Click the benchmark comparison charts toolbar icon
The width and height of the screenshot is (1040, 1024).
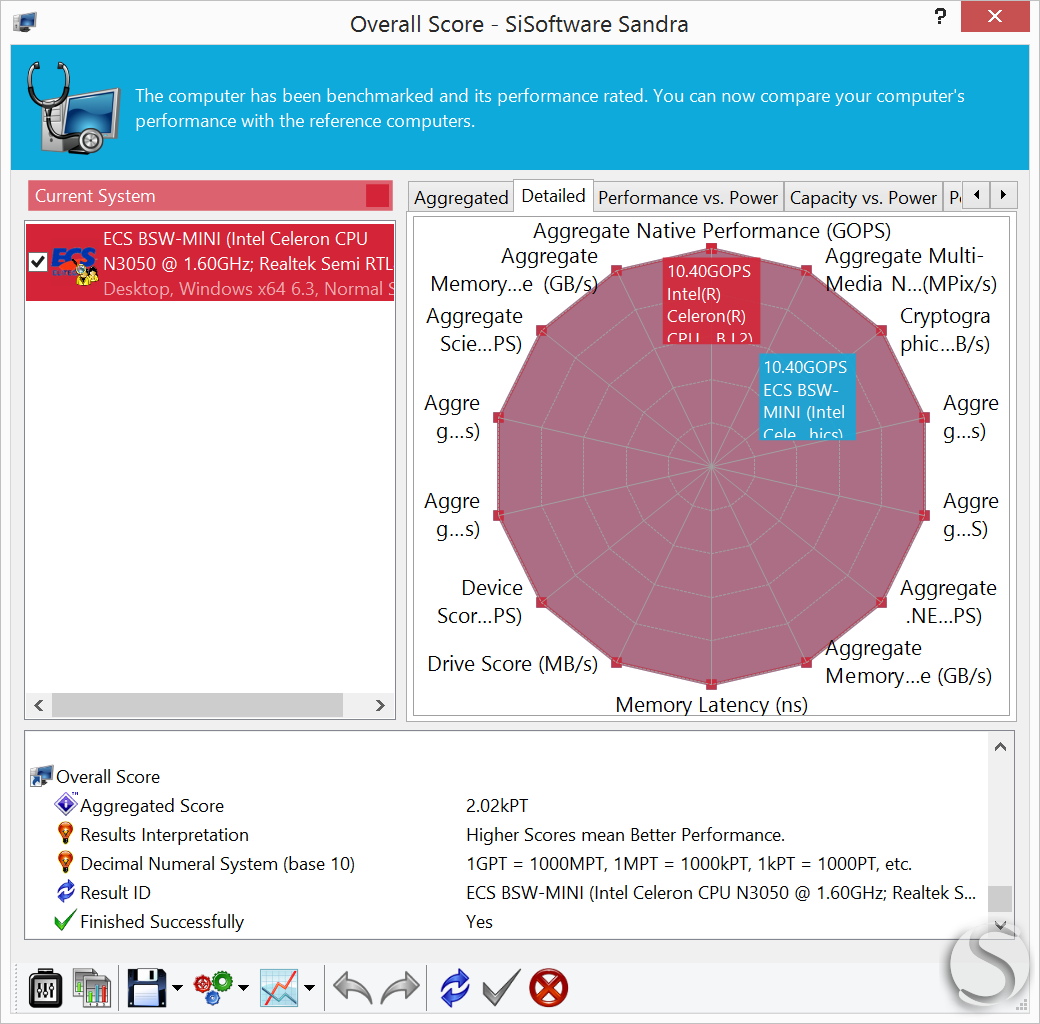click(92, 988)
